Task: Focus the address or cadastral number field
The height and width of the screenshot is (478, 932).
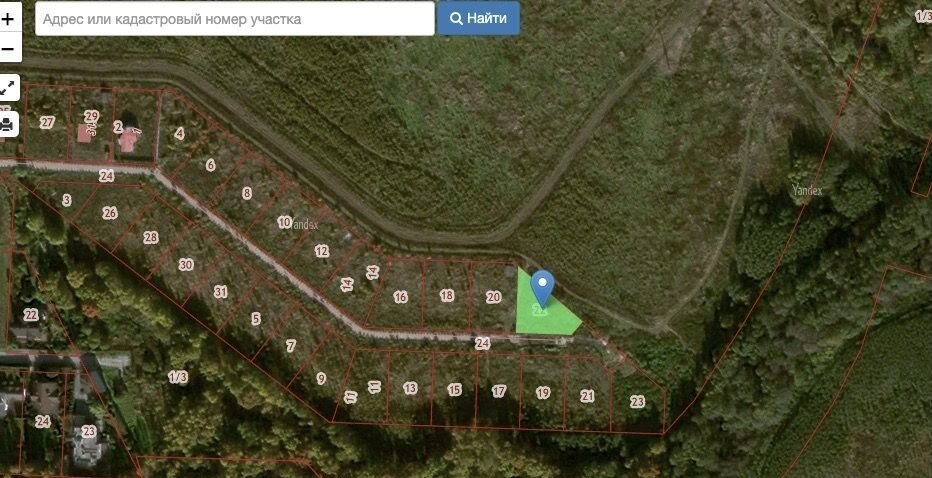Action: [235, 18]
